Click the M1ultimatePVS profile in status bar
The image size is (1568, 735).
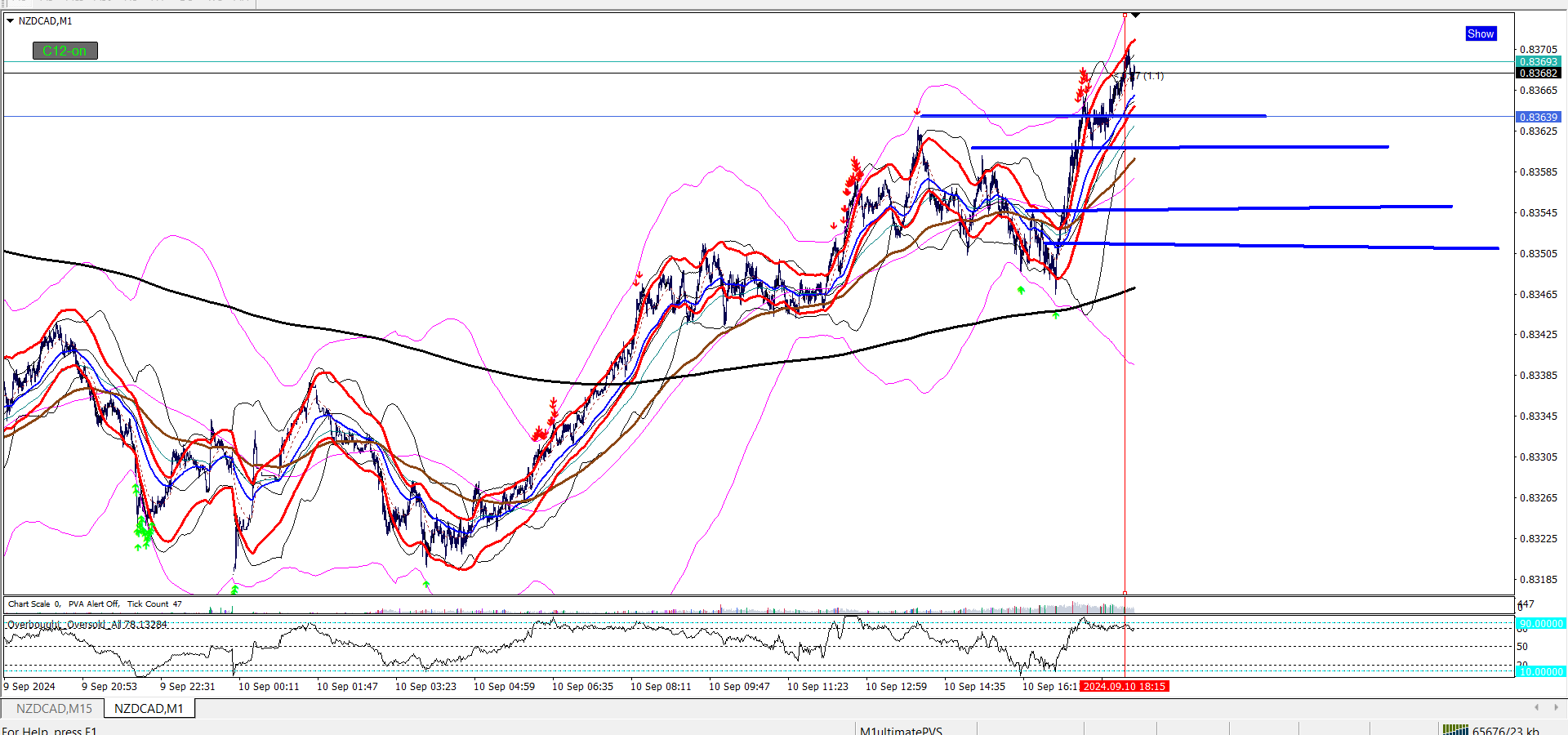pos(901,730)
